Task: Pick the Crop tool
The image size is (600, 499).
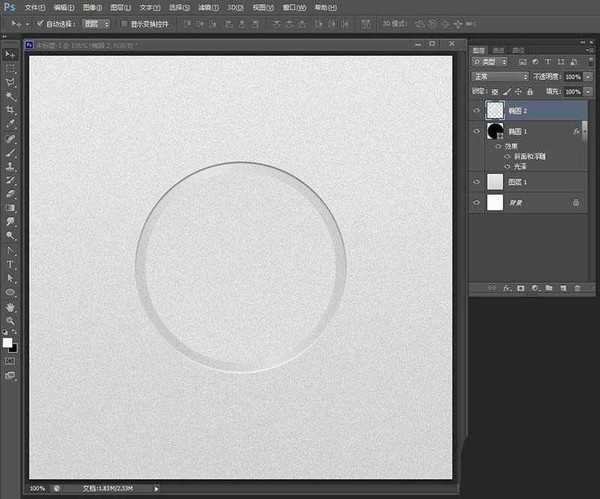Action: tap(10, 110)
